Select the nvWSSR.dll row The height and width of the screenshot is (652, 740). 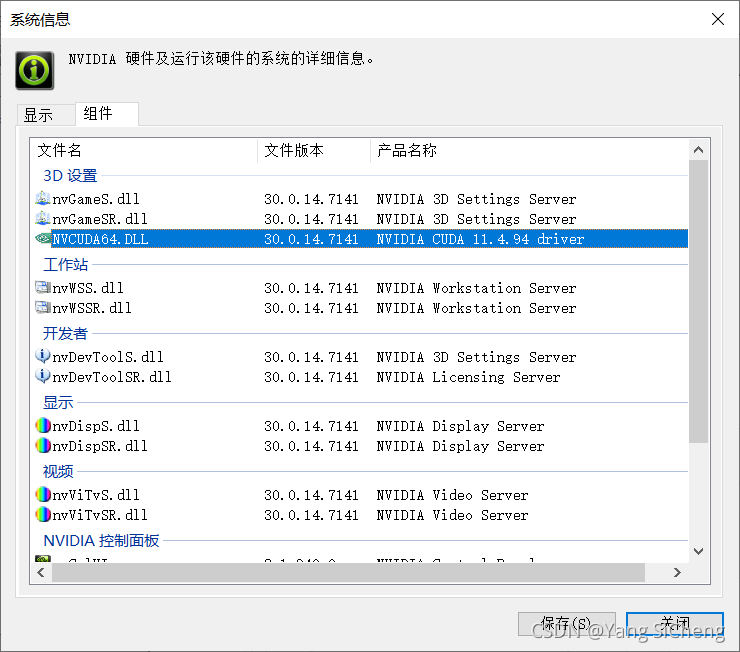[x=361, y=308]
